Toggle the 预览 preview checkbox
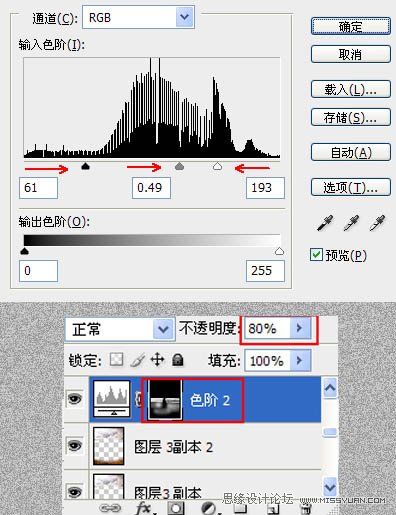 click(x=316, y=255)
